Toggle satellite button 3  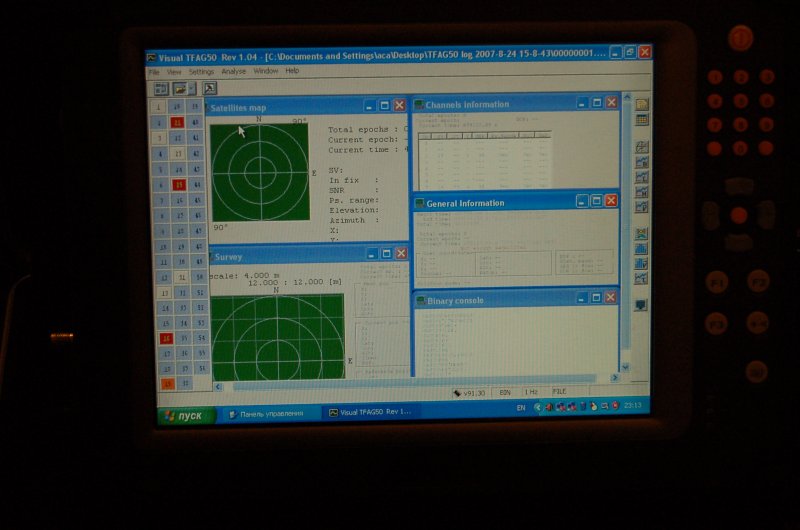tap(160, 138)
